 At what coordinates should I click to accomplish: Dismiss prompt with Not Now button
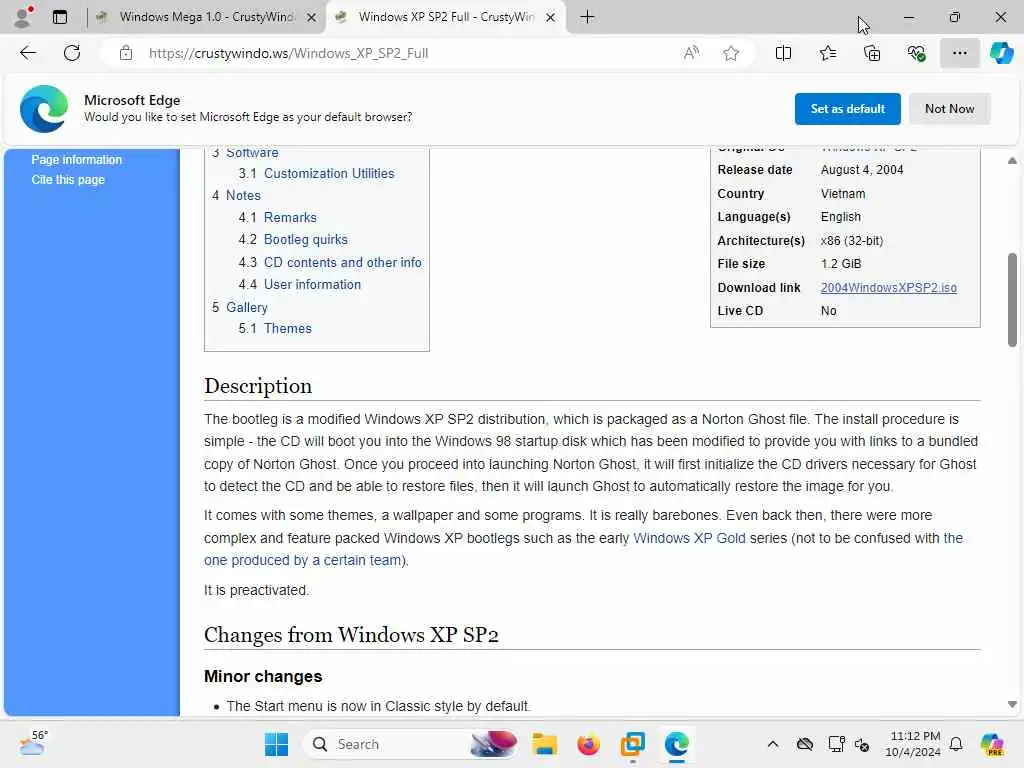949,108
